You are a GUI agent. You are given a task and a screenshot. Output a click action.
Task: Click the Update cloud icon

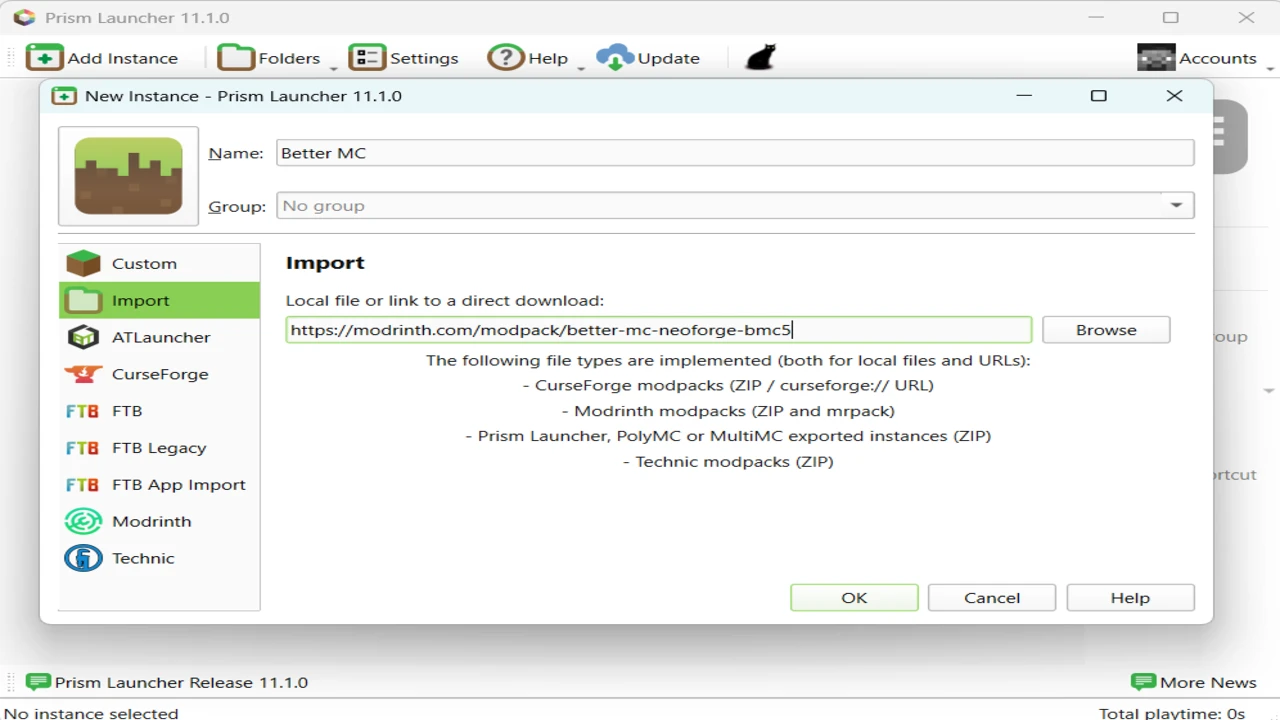pyautogui.click(x=615, y=58)
